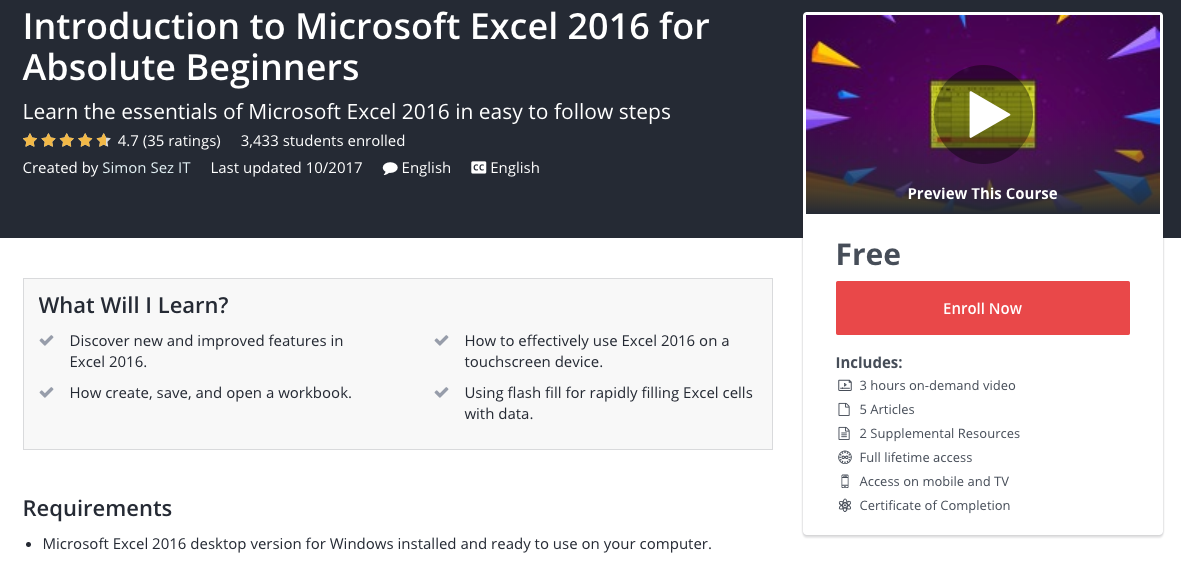This screenshot has width=1181, height=562.
Task: Click the five-star rating display
Action: click(67, 141)
